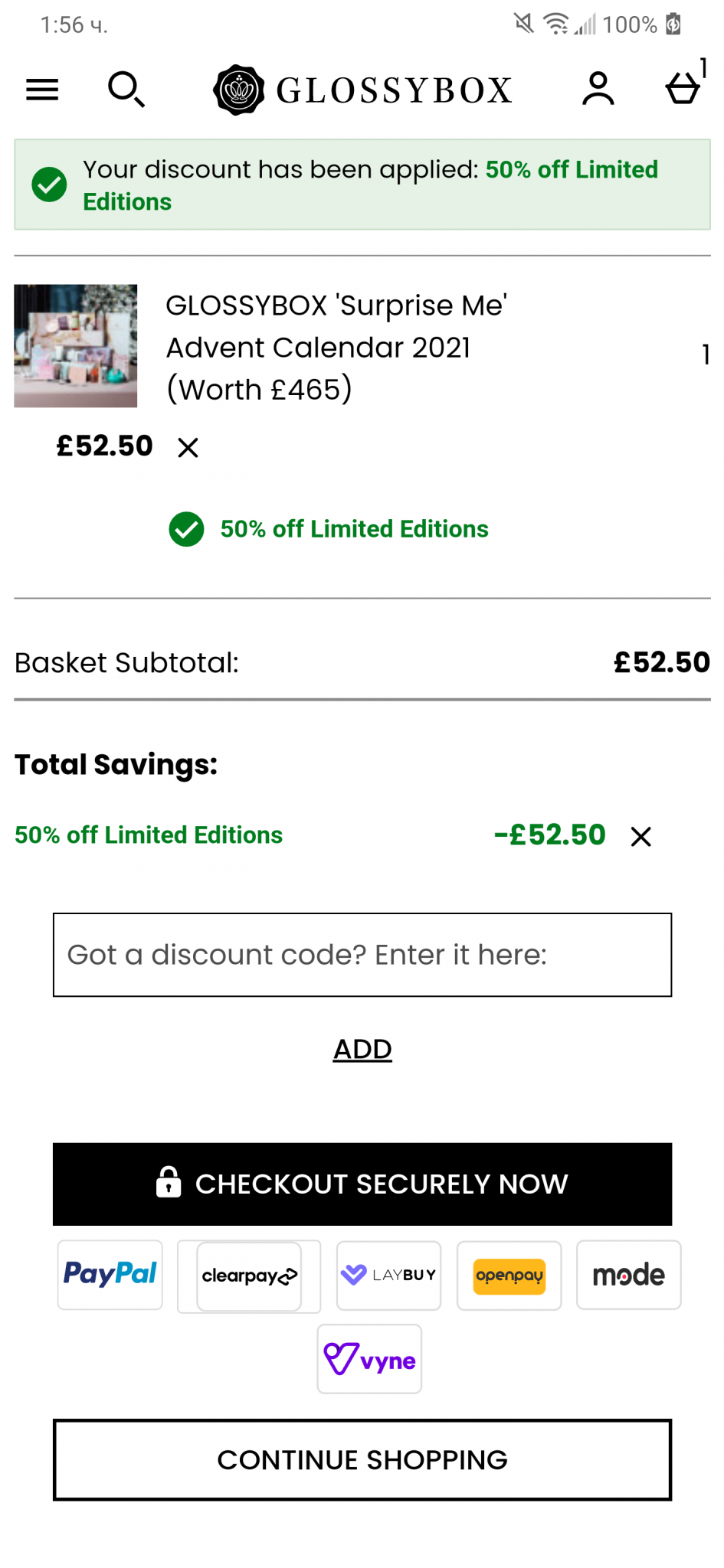
Task: Remove the Advent Calendar from basket
Action: [188, 448]
